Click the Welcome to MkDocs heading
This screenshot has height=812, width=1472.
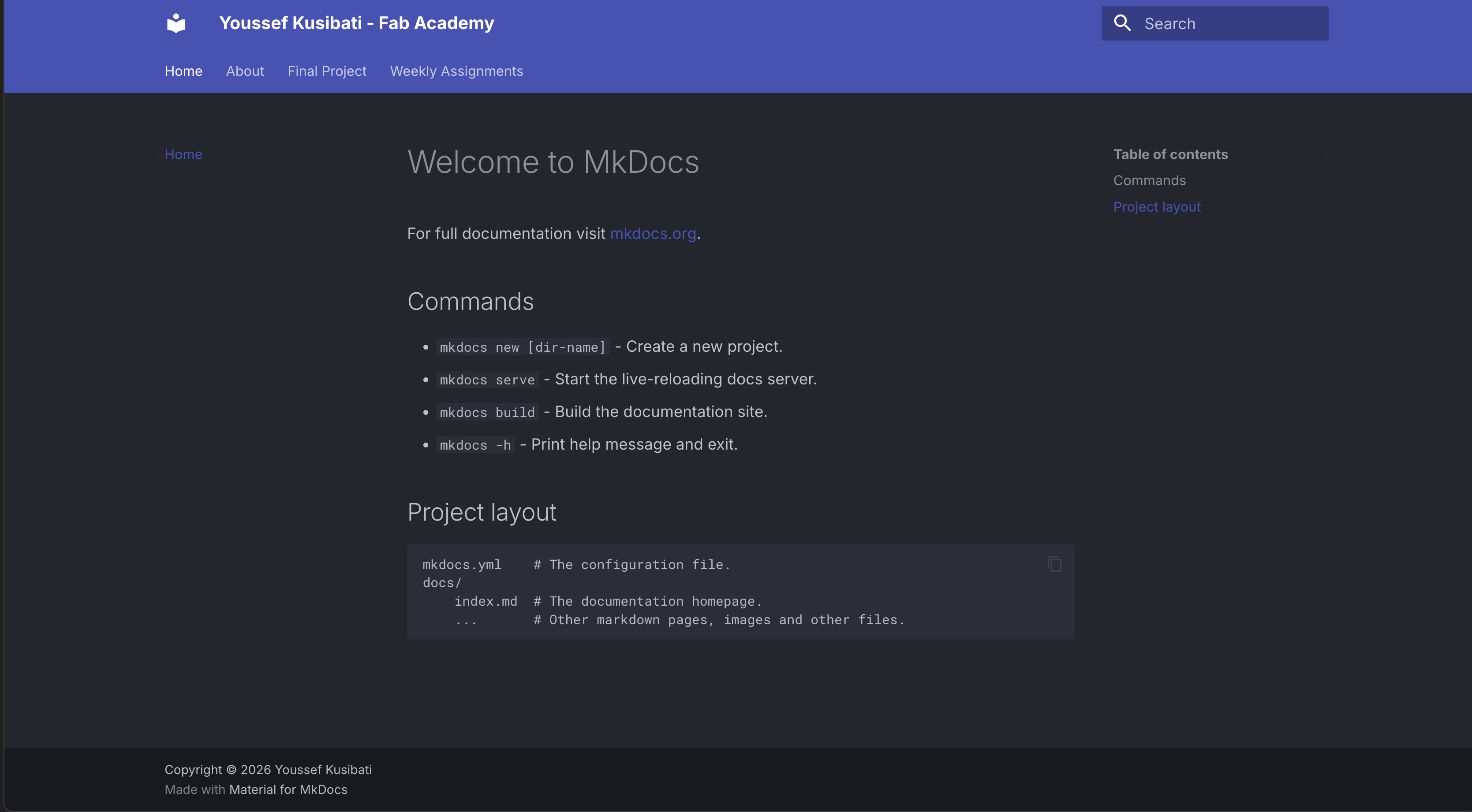[x=553, y=162]
